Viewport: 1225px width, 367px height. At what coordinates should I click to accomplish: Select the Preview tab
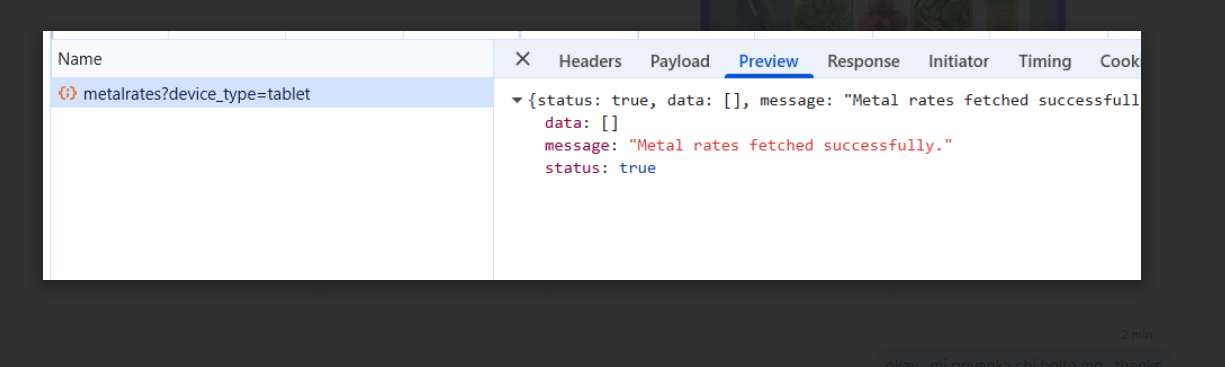coord(769,61)
